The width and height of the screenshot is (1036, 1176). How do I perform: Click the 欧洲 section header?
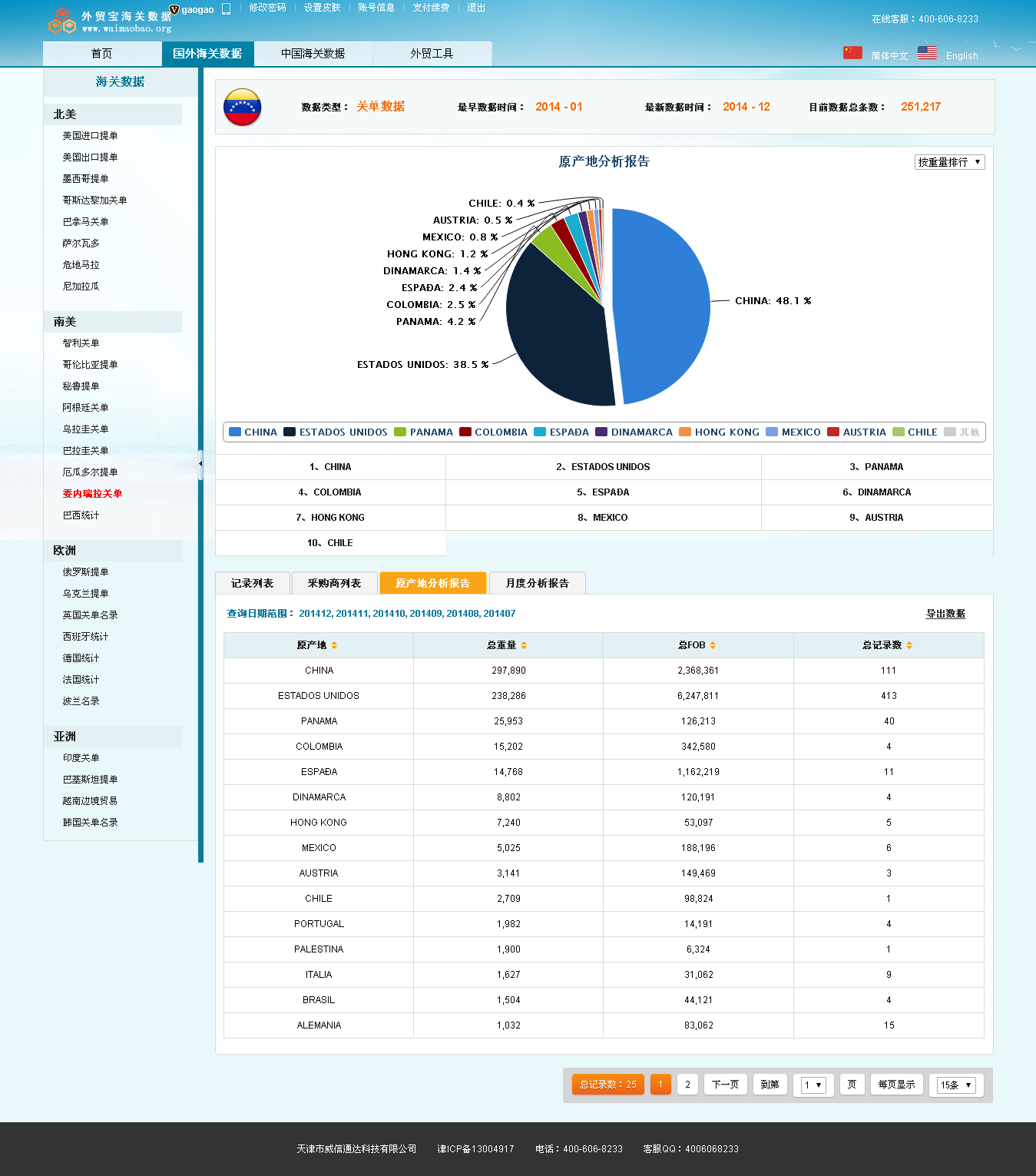[x=113, y=551]
